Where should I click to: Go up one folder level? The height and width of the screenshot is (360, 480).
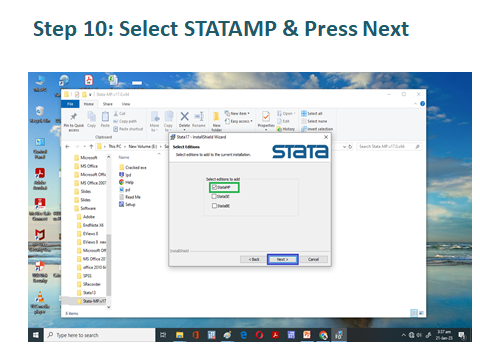click(x=91, y=147)
